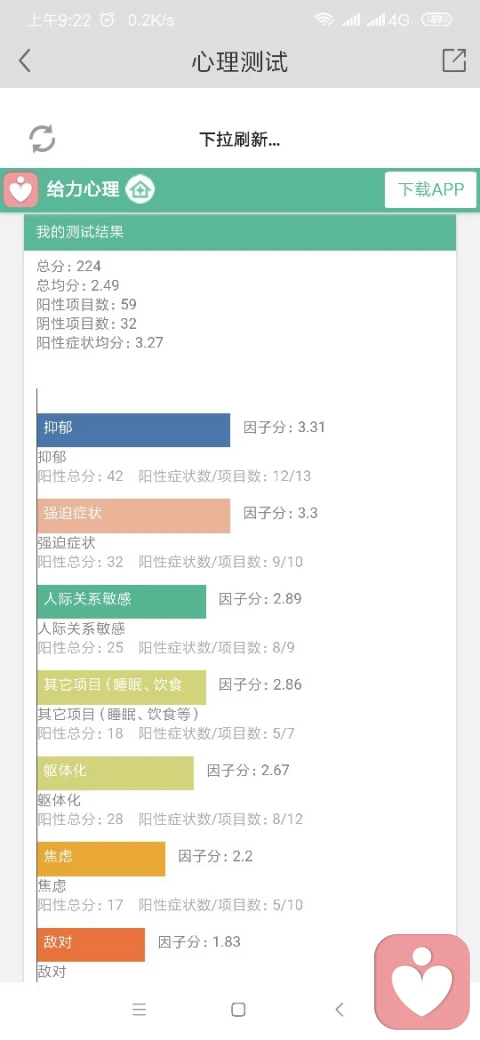The width and height of the screenshot is (480, 1040).
Task: Select the 我的测试结果 header bar
Action: (x=240, y=232)
